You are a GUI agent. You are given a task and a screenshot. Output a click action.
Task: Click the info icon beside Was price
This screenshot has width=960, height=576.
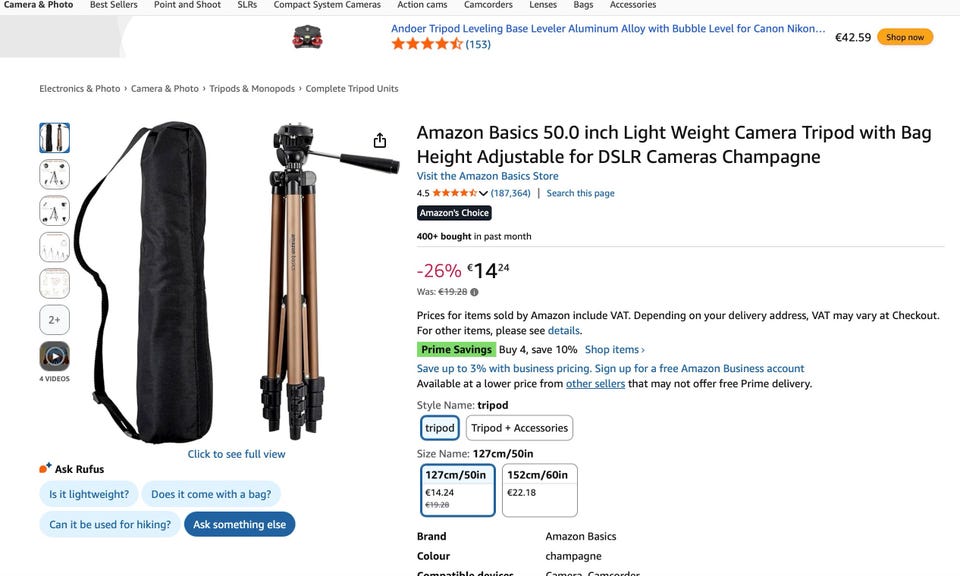tap(474, 292)
